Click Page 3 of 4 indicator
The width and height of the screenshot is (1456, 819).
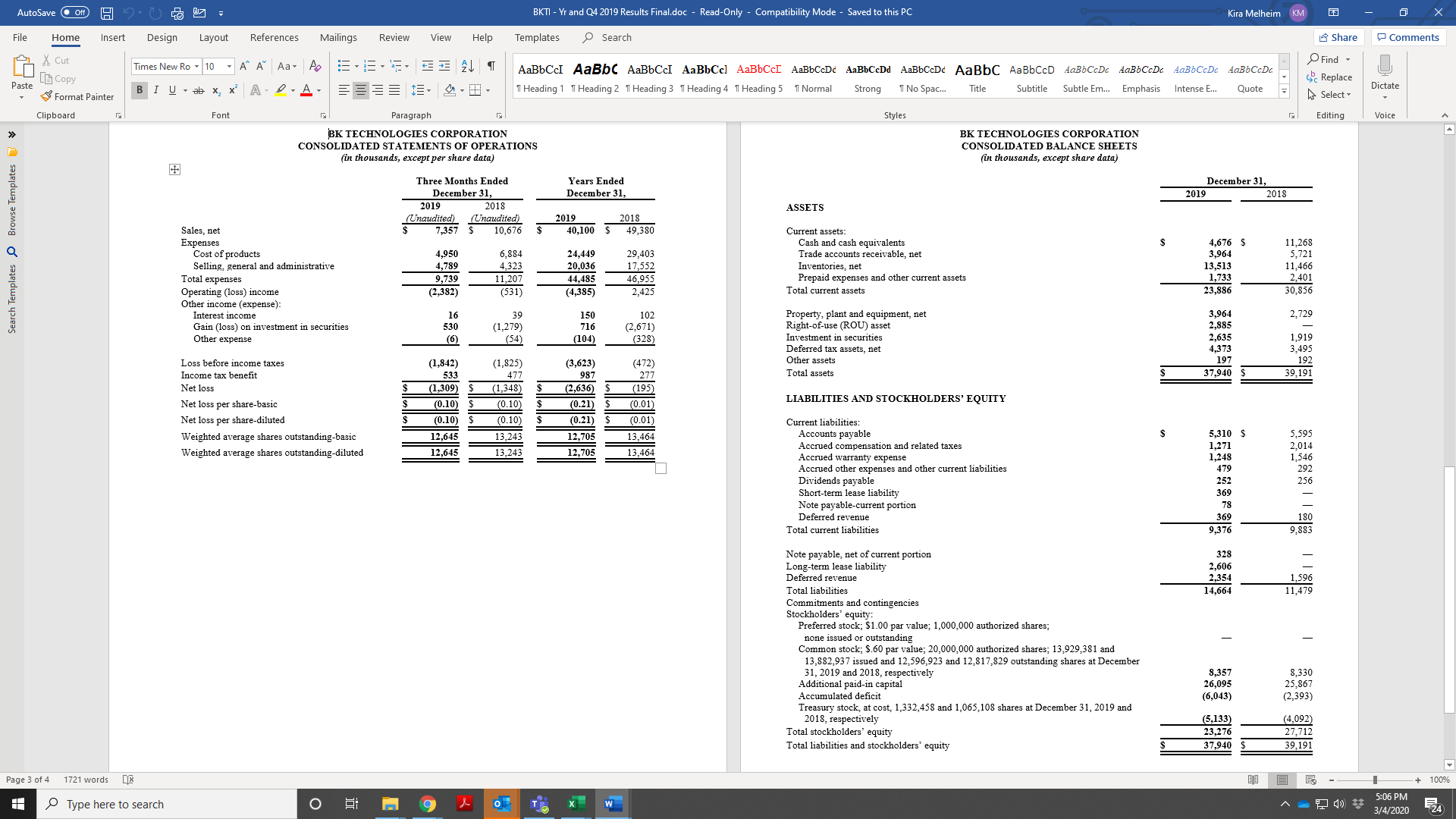coord(27,780)
